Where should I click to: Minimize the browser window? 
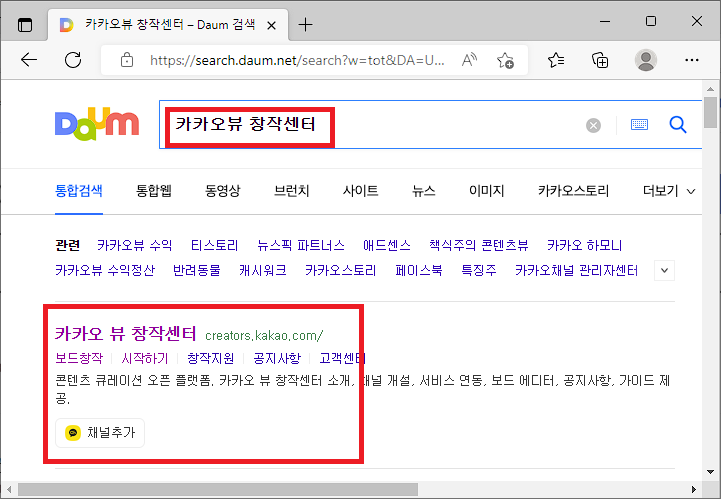click(x=605, y=21)
